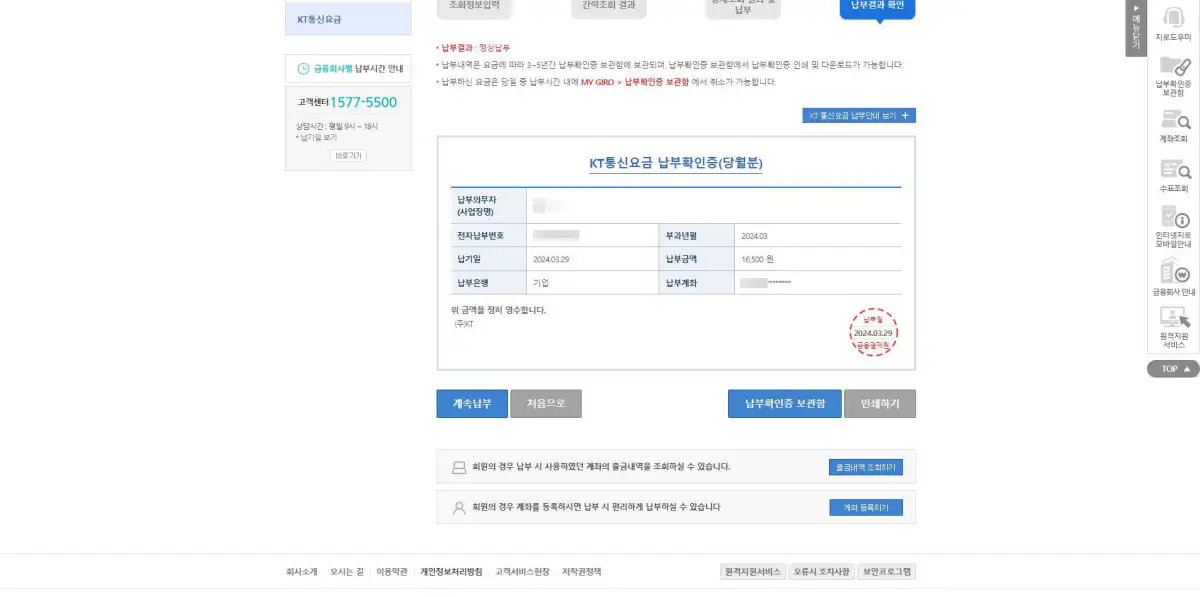Collapse the quick menu with 메뉴닫기
The image size is (1200, 597).
(x=1136, y=28)
